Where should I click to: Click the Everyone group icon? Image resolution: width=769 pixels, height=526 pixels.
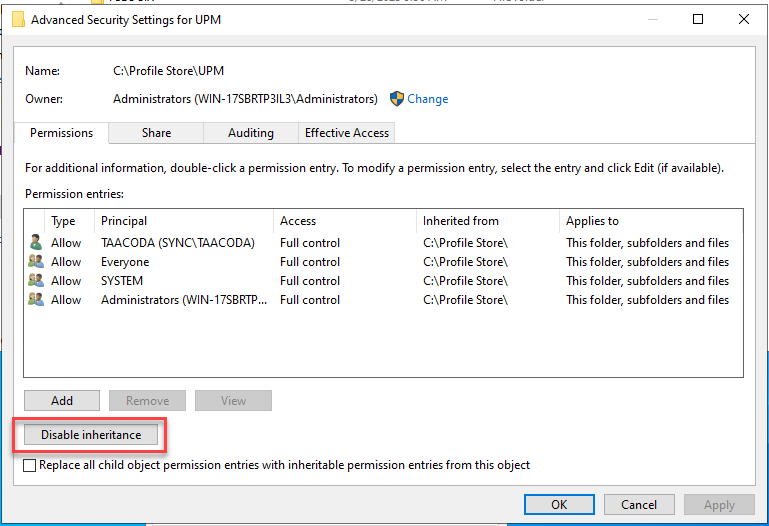pos(36,262)
